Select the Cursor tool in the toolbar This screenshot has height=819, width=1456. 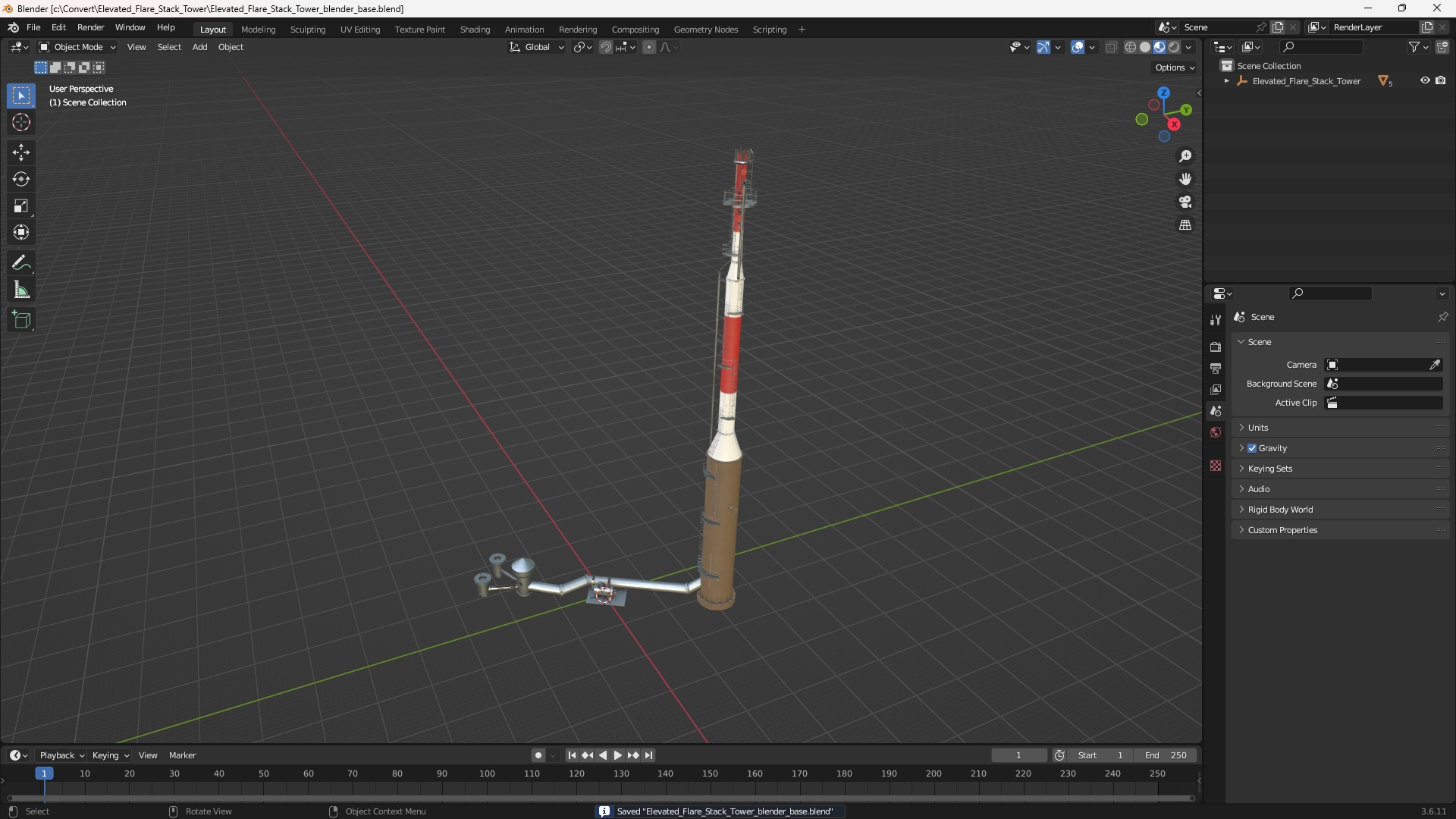pyautogui.click(x=21, y=123)
